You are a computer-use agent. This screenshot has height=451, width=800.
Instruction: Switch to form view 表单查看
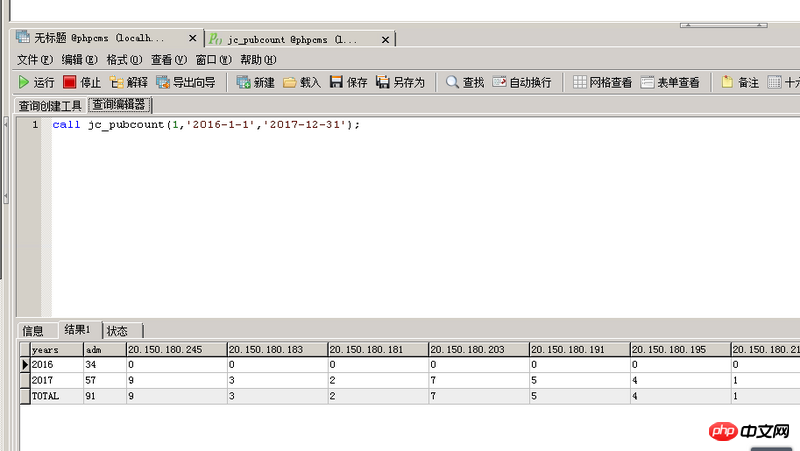(x=670, y=82)
